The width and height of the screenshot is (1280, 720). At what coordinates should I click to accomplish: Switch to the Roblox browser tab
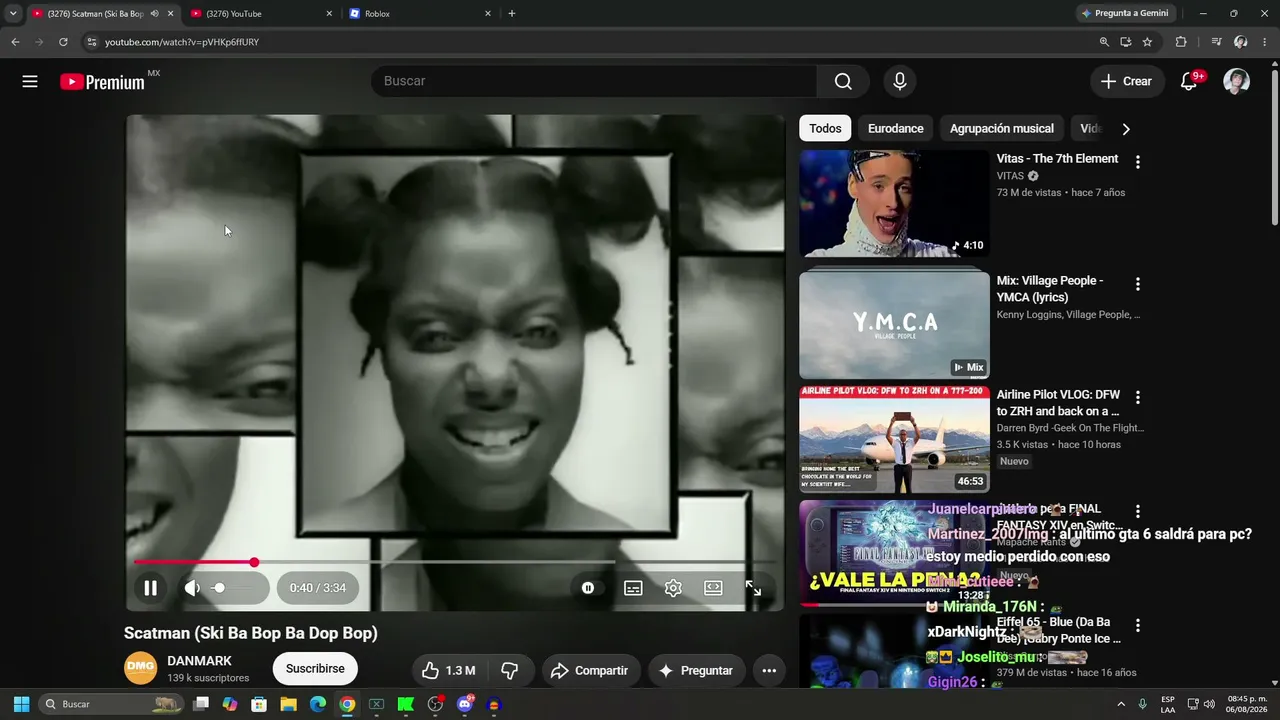[419, 14]
